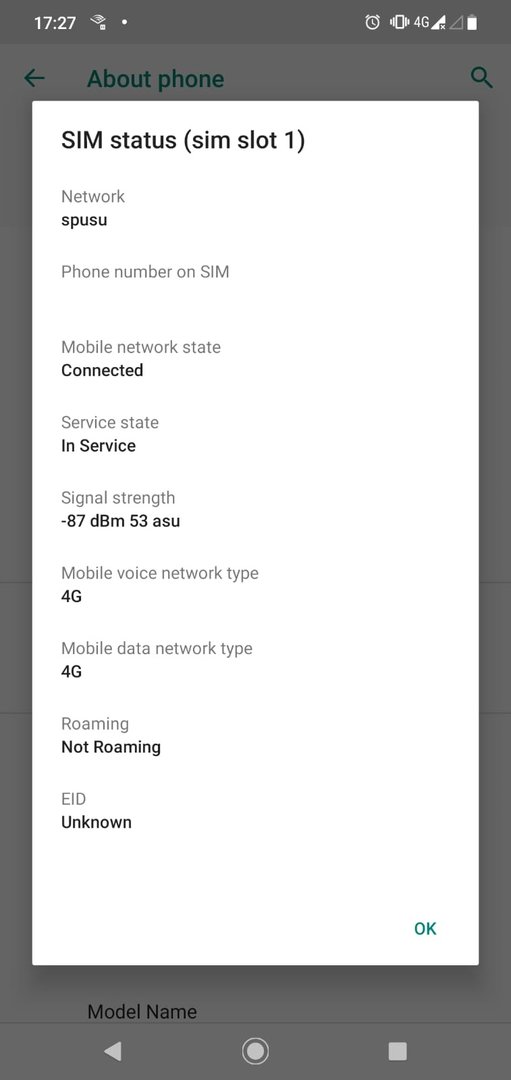Viewport: 511px width, 1080px height.
Task: Tap the Mobile network state Connected row
Action: (255, 359)
